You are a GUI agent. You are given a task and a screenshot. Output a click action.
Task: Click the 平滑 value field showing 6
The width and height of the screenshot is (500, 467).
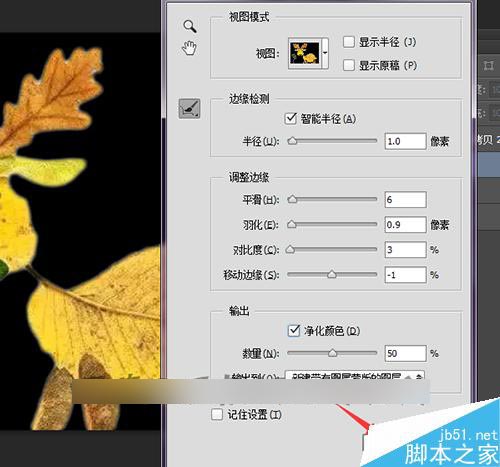[405, 200]
